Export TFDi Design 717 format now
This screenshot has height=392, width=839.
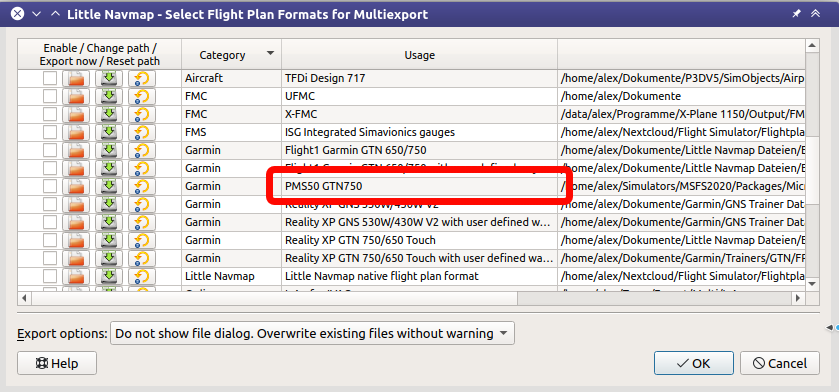tap(109, 79)
